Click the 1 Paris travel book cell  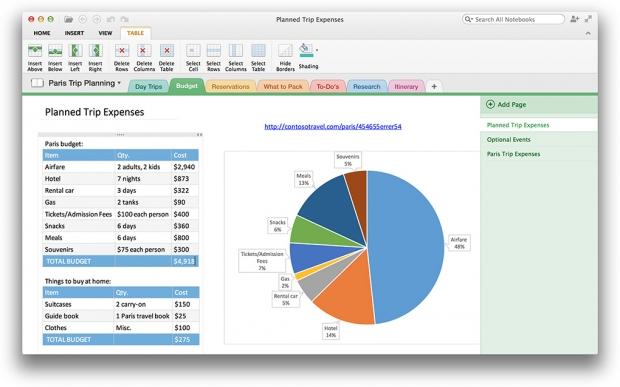coord(142,316)
